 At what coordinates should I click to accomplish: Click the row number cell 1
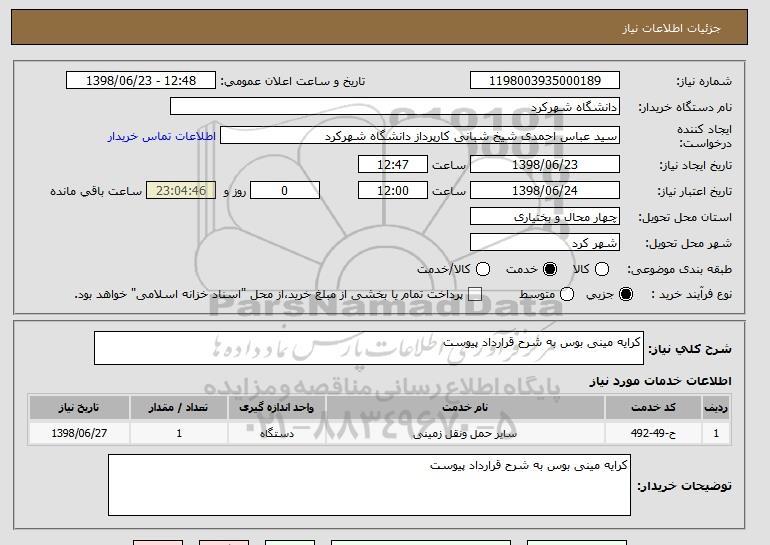(716, 433)
